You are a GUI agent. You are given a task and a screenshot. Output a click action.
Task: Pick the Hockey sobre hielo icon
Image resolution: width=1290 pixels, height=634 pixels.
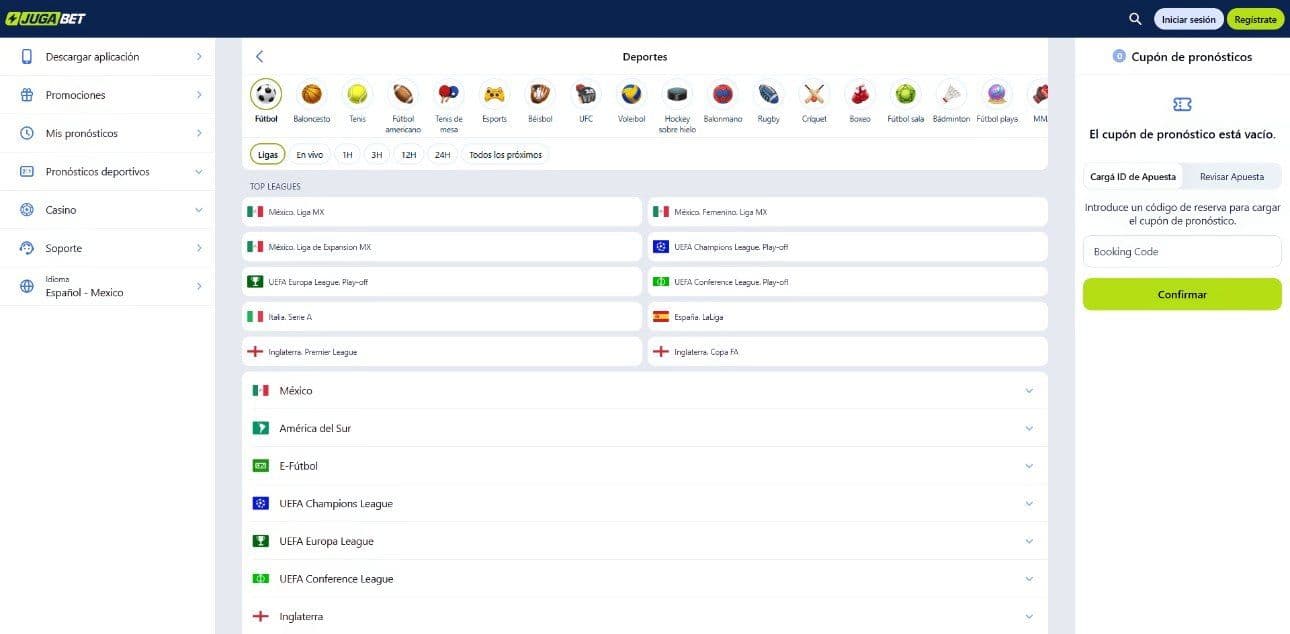click(677, 95)
